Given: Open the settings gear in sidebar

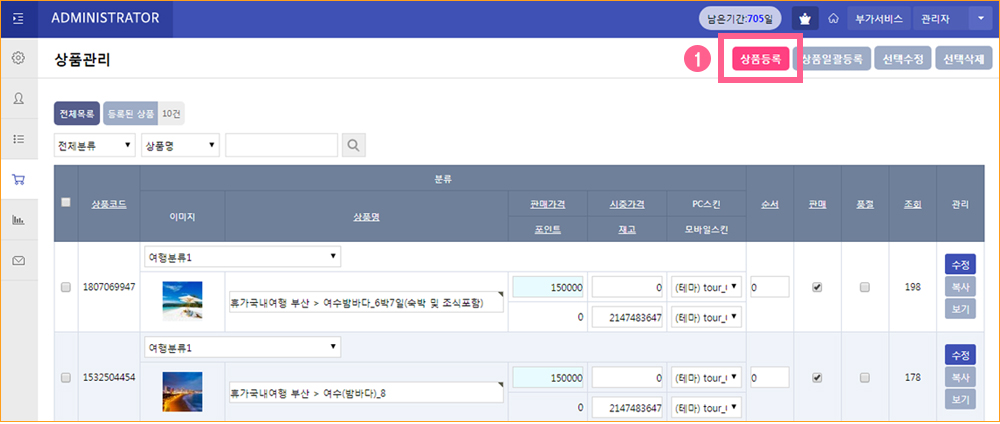Looking at the screenshot, I should coord(18,58).
